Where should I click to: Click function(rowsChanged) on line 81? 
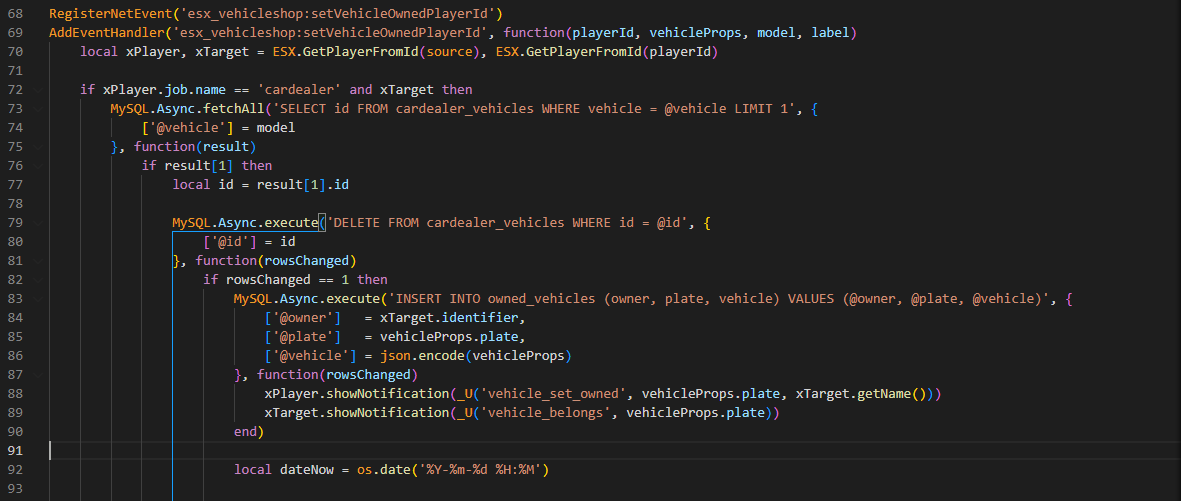pos(276,261)
